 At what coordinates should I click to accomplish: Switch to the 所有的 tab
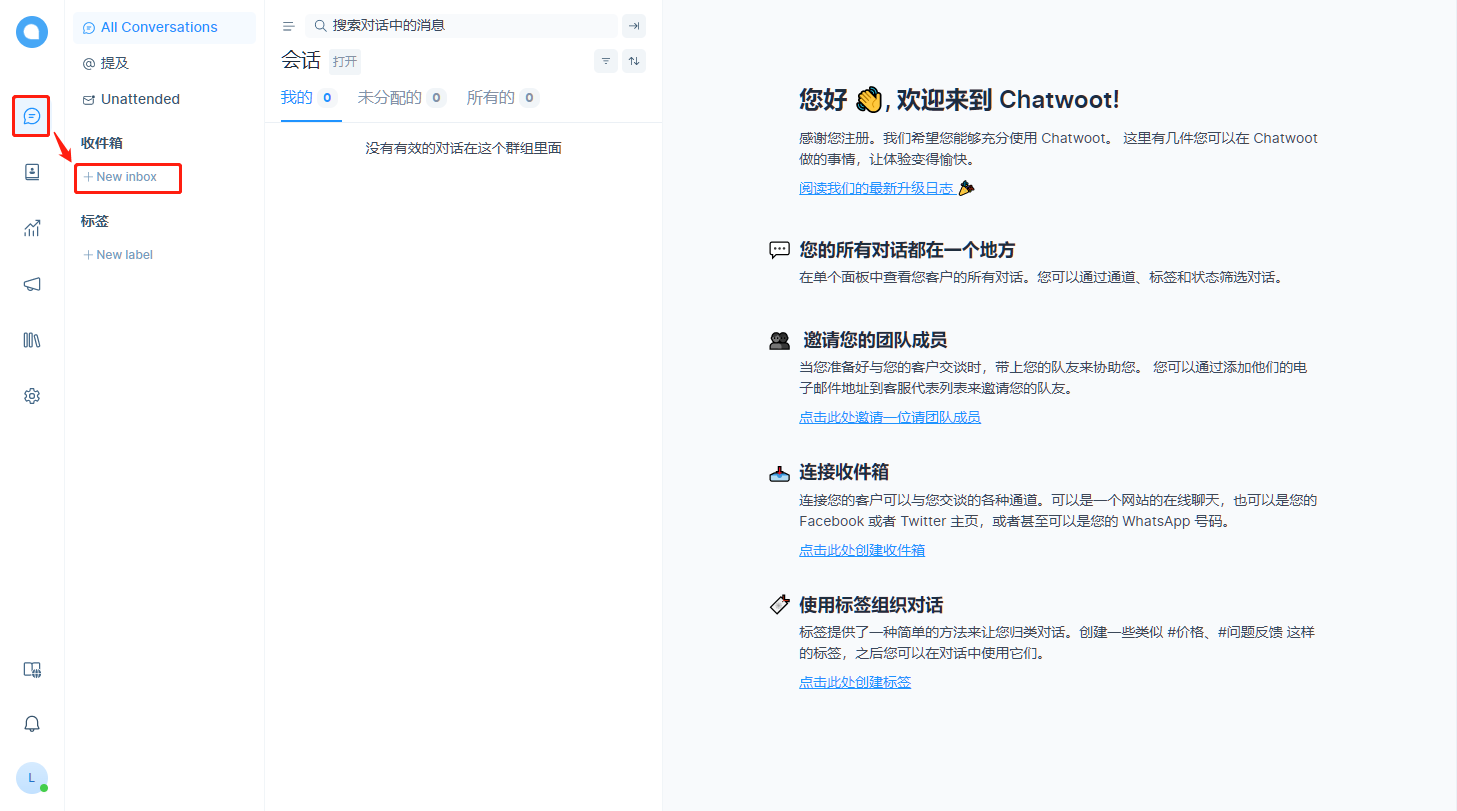(x=503, y=98)
